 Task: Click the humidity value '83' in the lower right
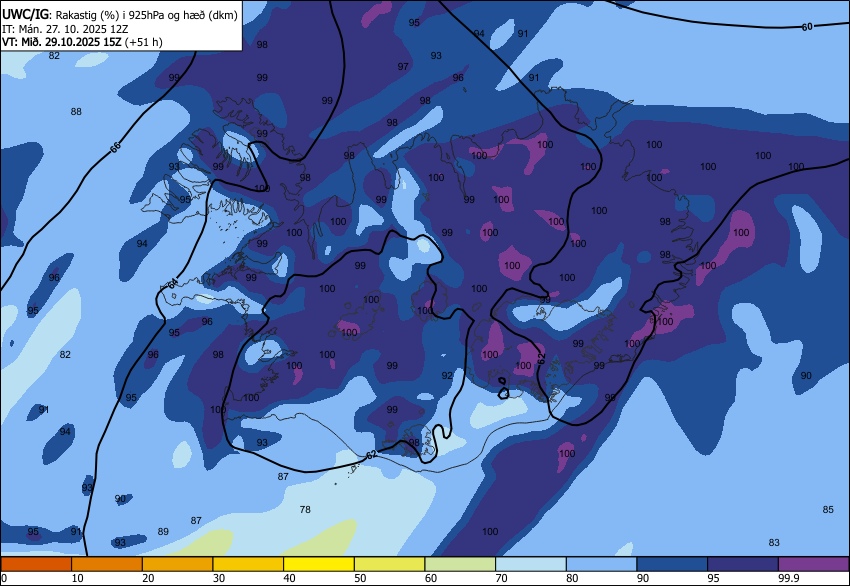click(774, 543)
